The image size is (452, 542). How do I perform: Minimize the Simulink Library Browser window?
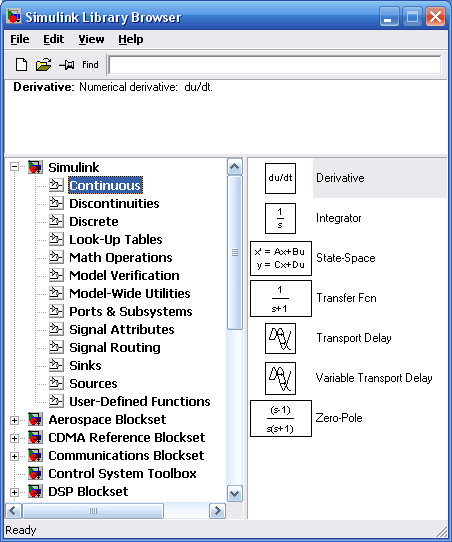click(389, 17)
